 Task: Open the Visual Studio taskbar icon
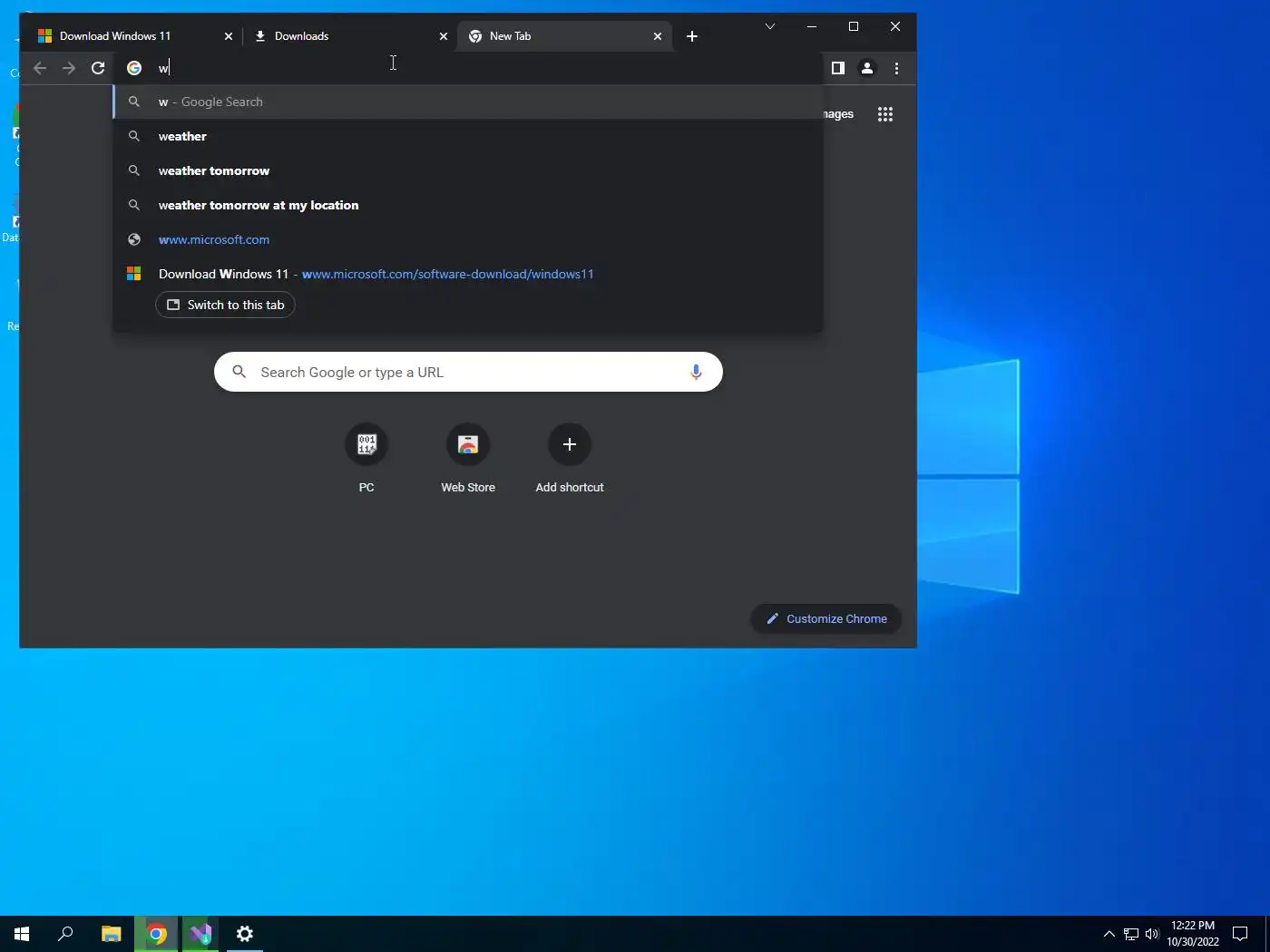tap(200, 934)
